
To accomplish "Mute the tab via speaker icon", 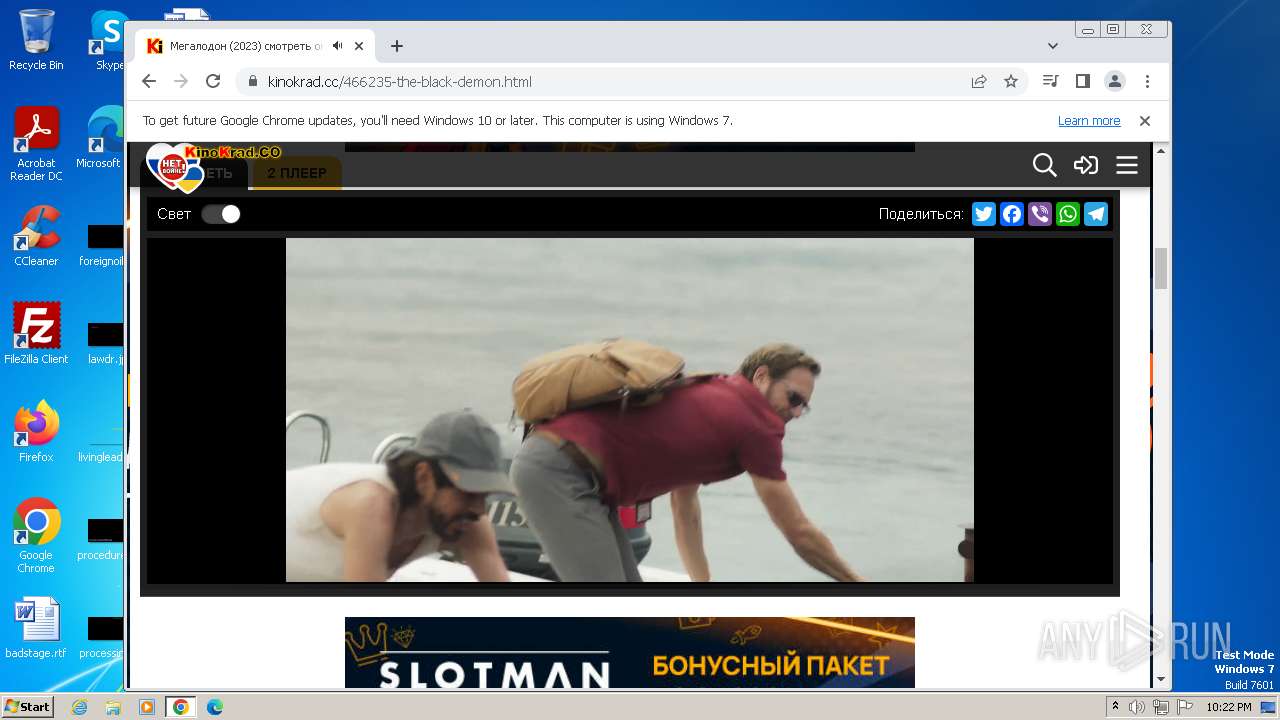I will pyautogui.click(x=338, y=46).
